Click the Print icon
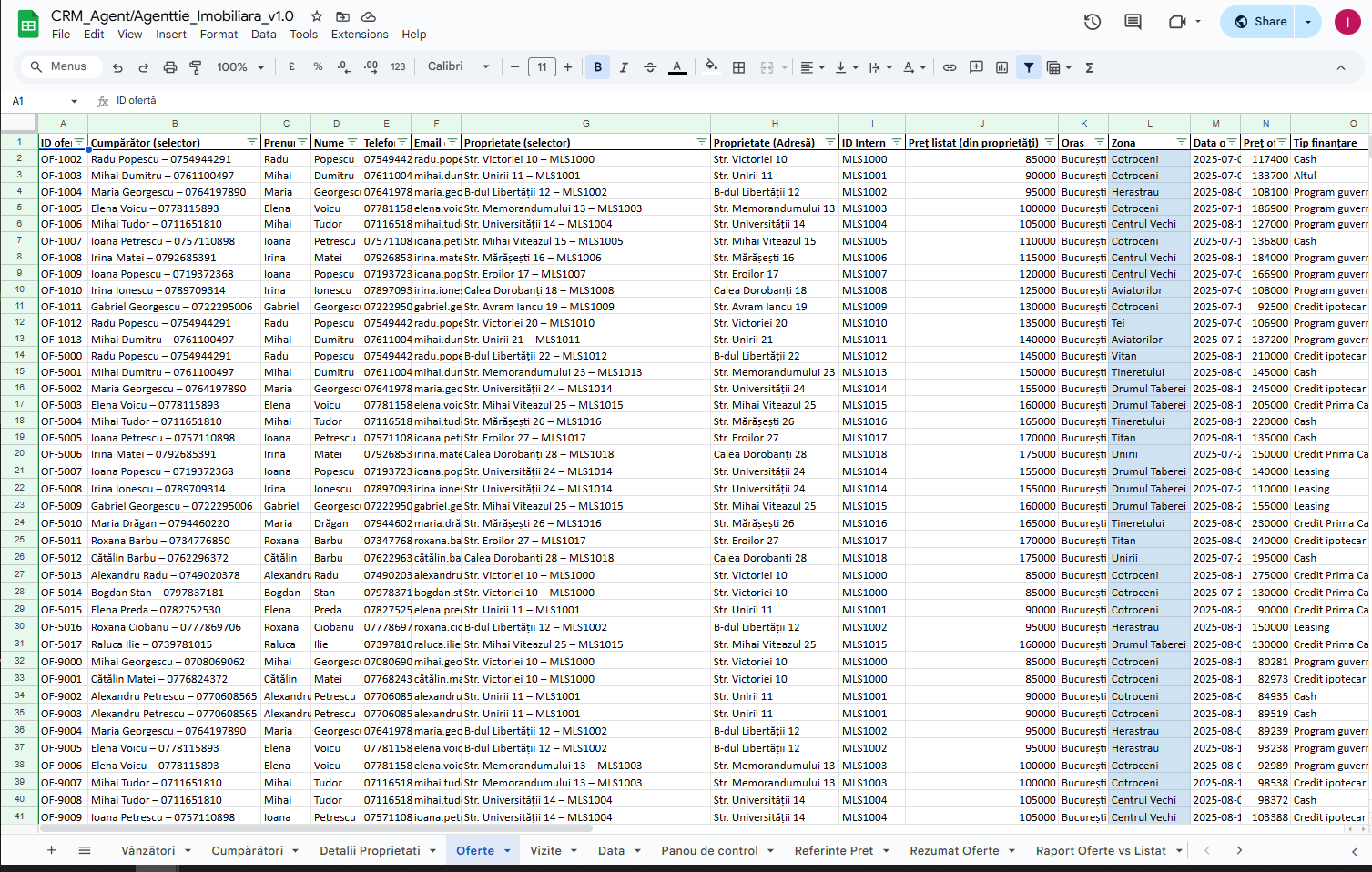 pyautogui.click(x=169, y=67)
